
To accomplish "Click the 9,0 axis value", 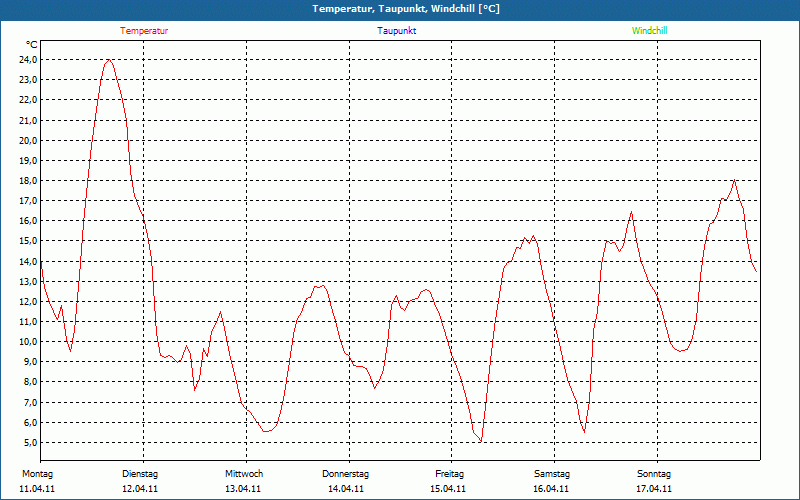I will 30,361.
